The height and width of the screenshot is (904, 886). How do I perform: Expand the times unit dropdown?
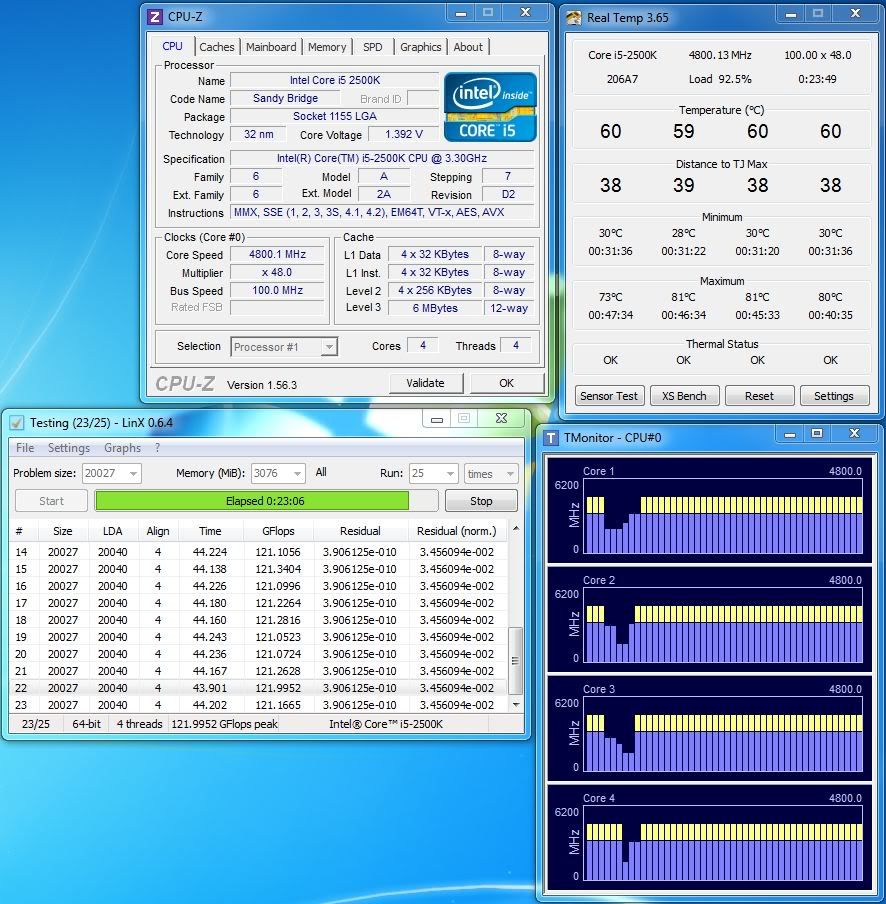click(510, 474)
